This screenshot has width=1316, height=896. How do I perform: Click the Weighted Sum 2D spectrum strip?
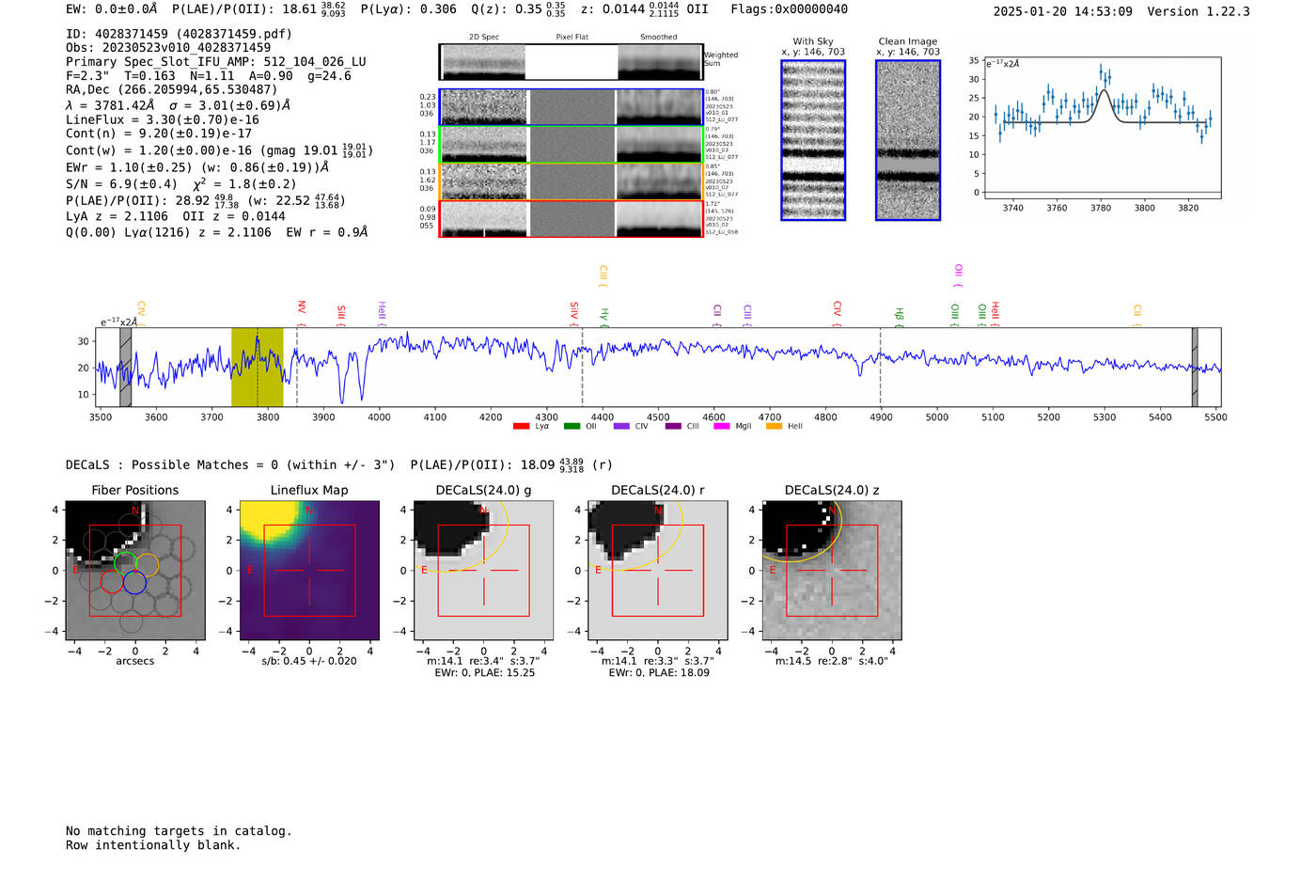click(x=571, y=62)
